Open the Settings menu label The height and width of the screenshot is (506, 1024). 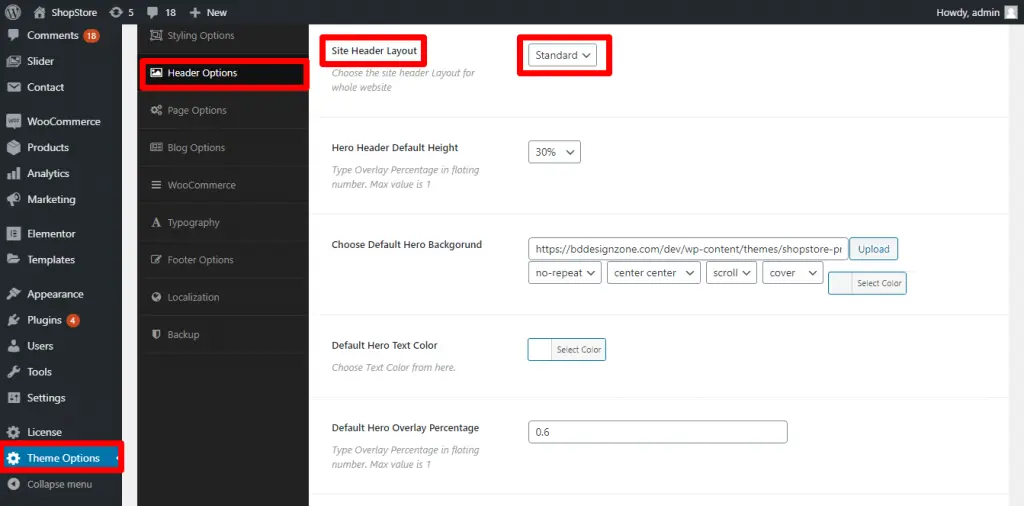[x=46, y=398]
